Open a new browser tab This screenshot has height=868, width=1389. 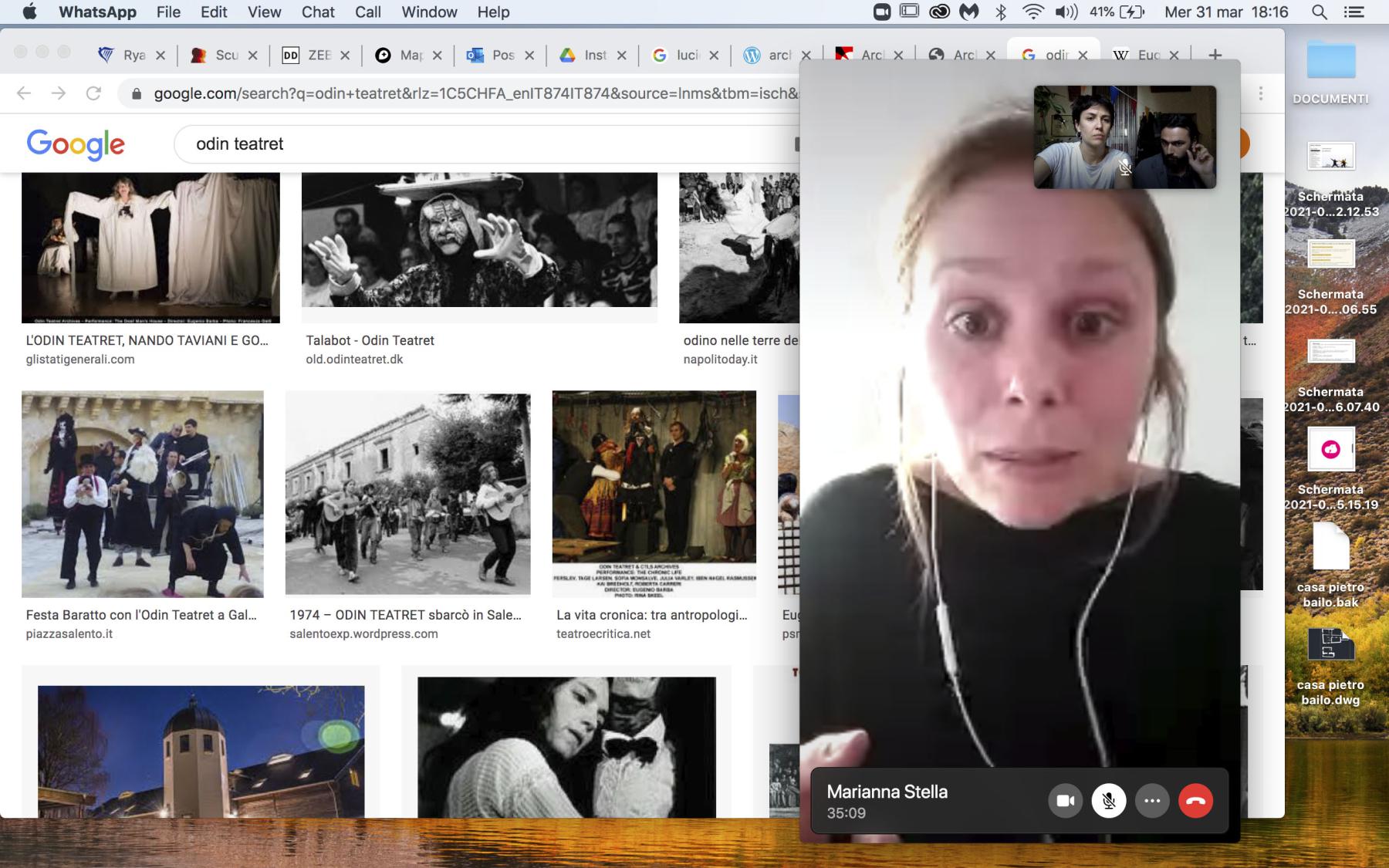tap(1215, 55)
